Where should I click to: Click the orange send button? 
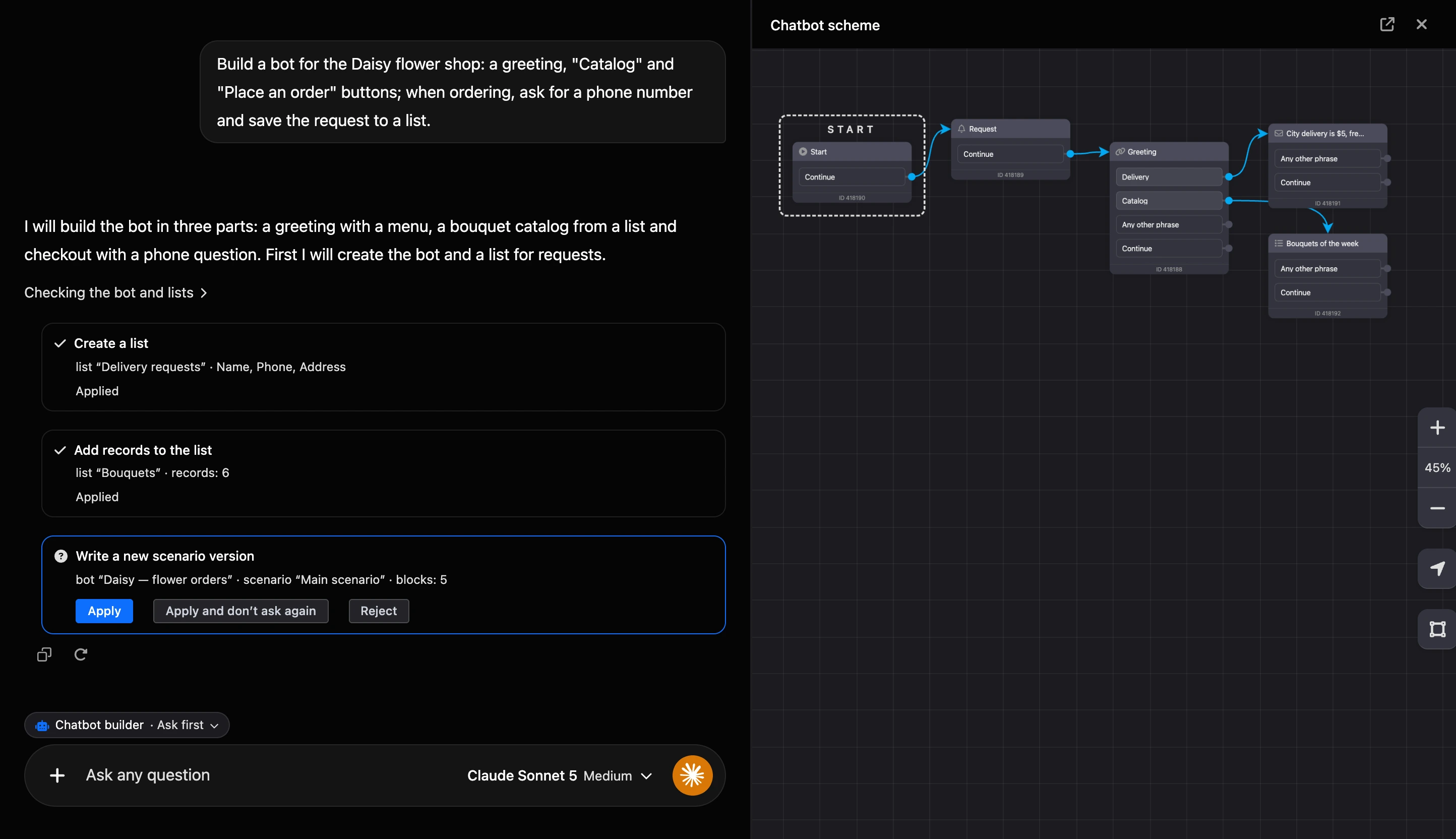tap(692, 775)
